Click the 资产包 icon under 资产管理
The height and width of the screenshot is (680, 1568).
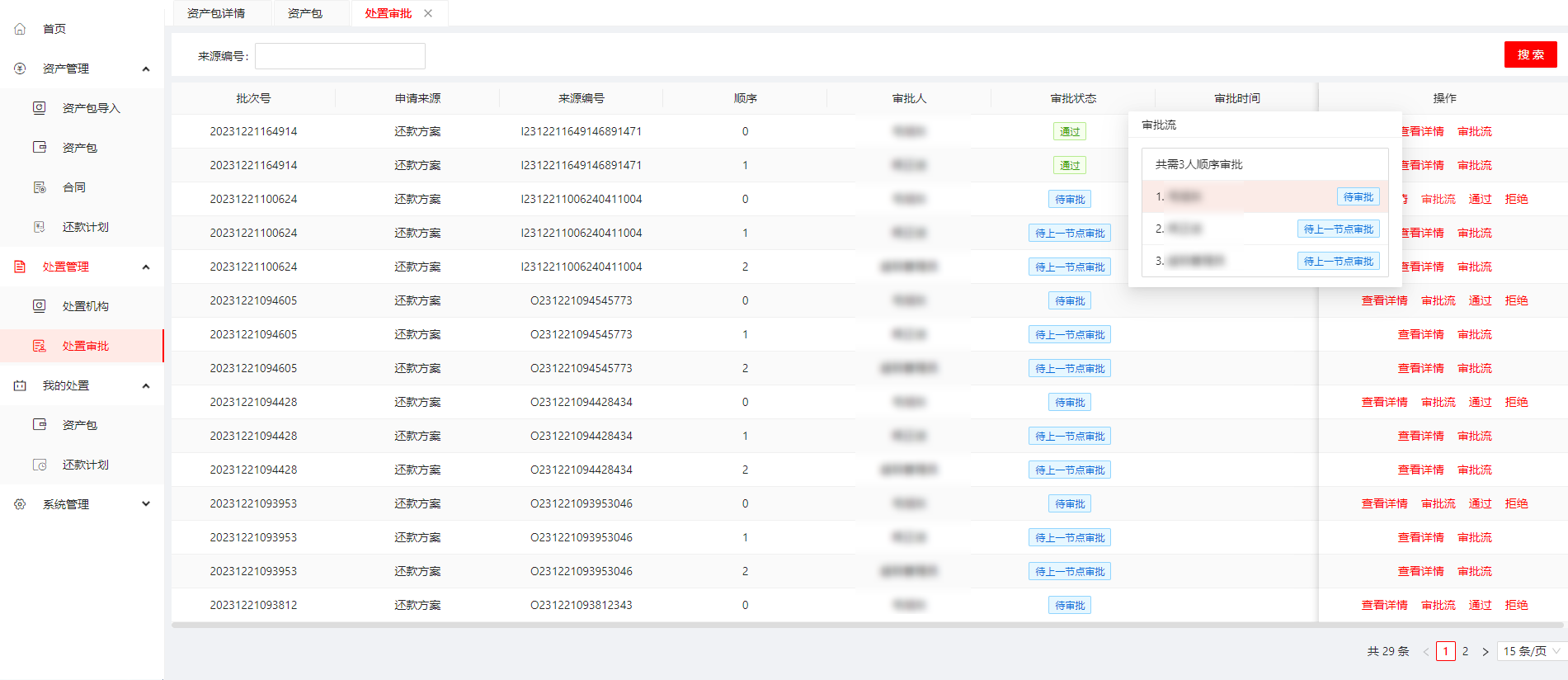pos(39,147)
